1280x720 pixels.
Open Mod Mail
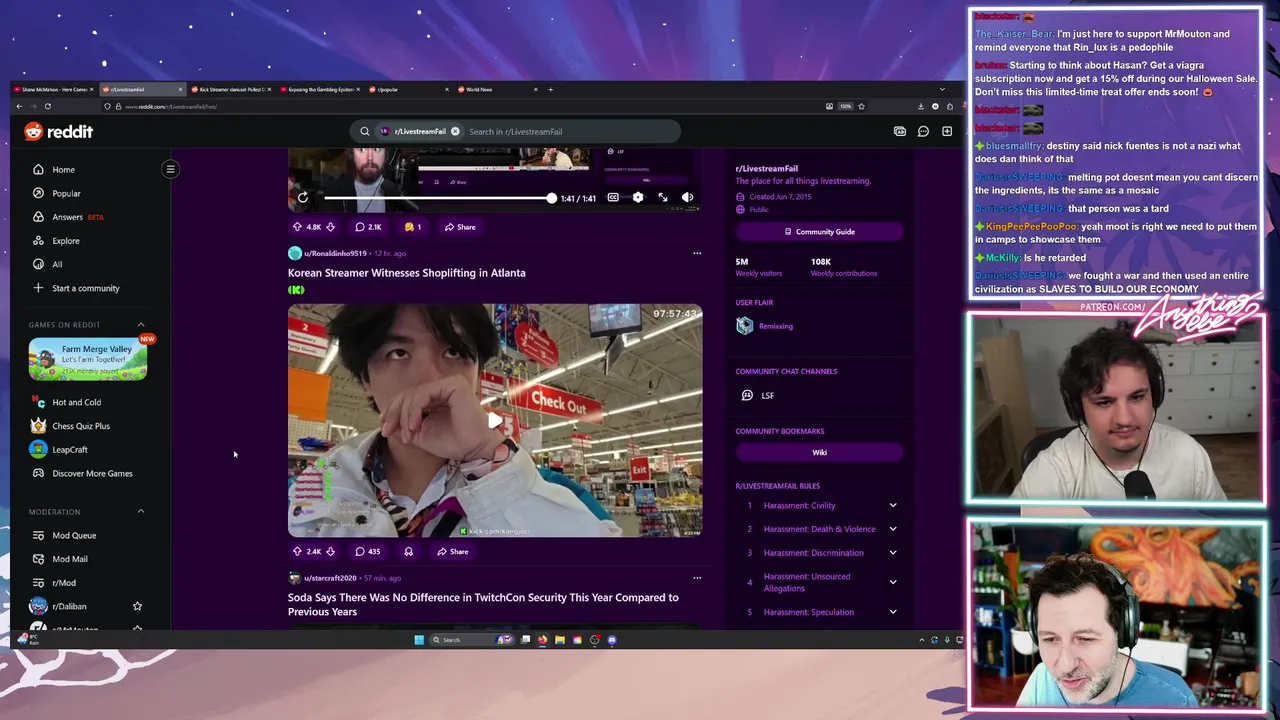(x=70, y=559)
